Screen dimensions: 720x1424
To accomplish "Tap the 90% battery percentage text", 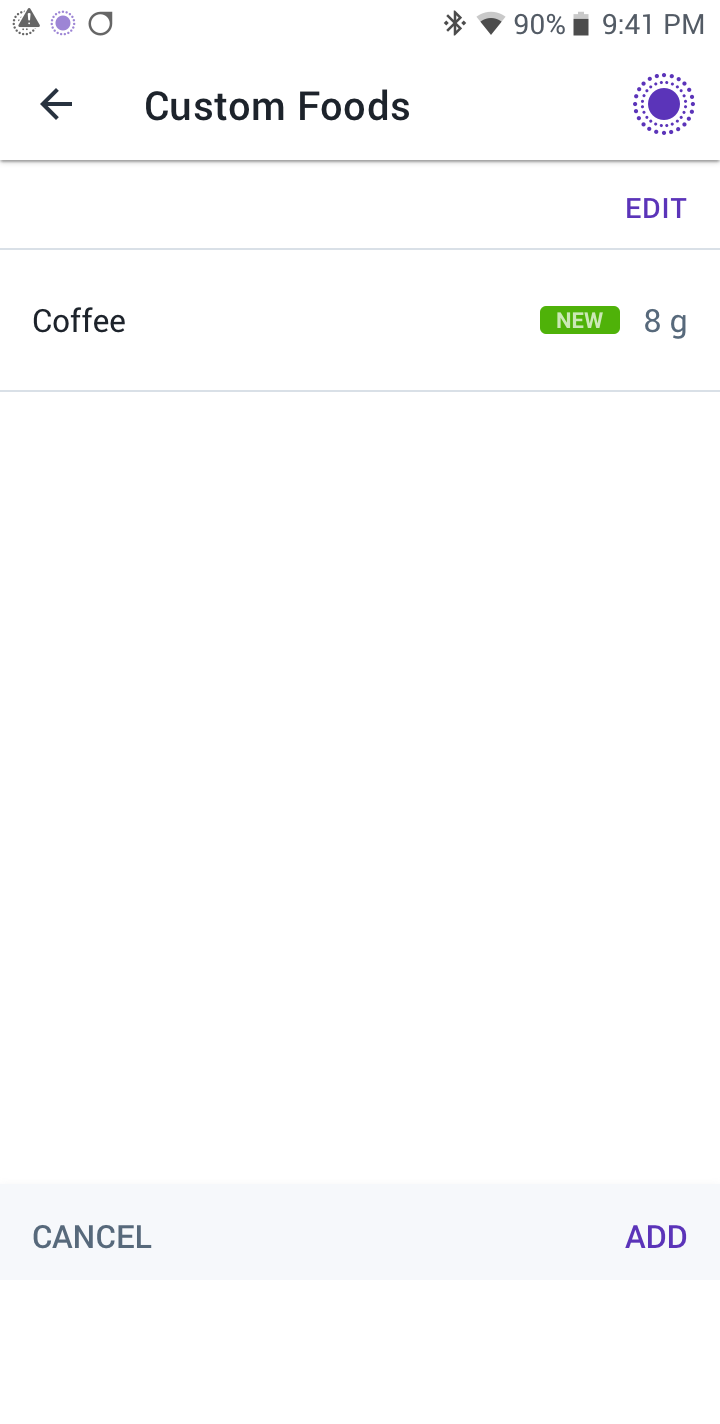I will 540,24.
